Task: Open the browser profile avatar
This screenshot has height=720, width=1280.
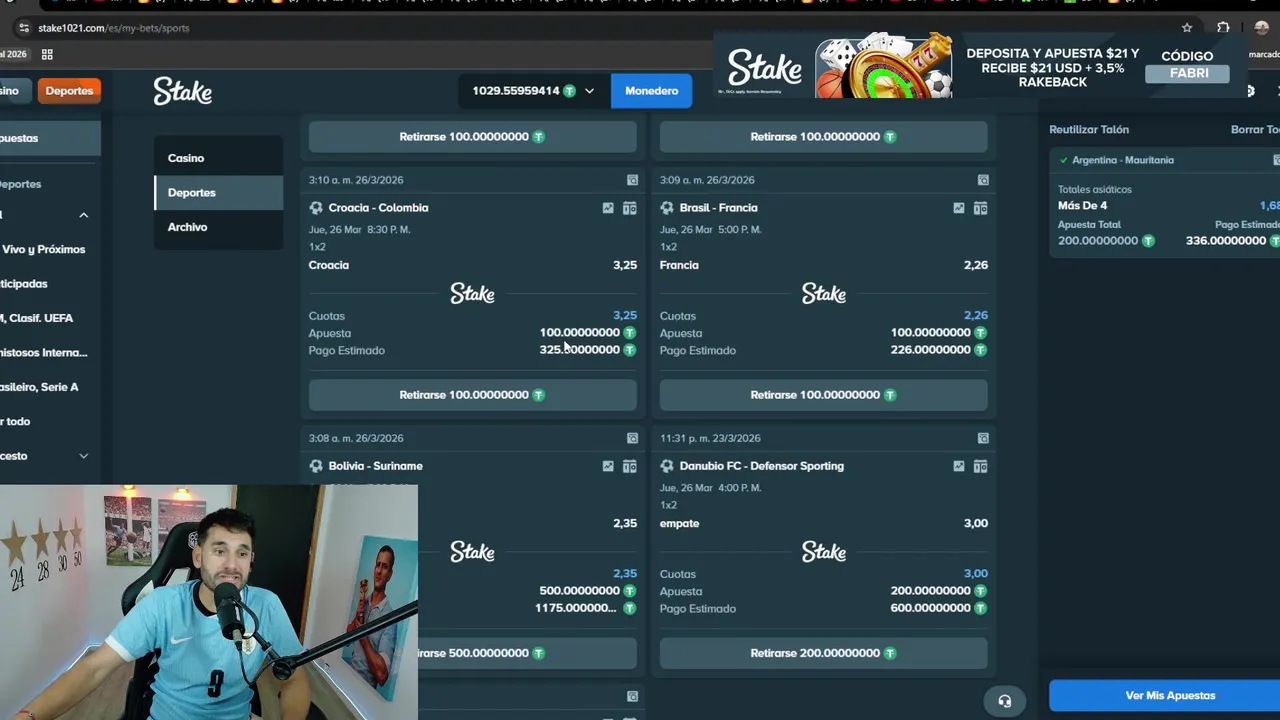Action: tap(1261, 28)
